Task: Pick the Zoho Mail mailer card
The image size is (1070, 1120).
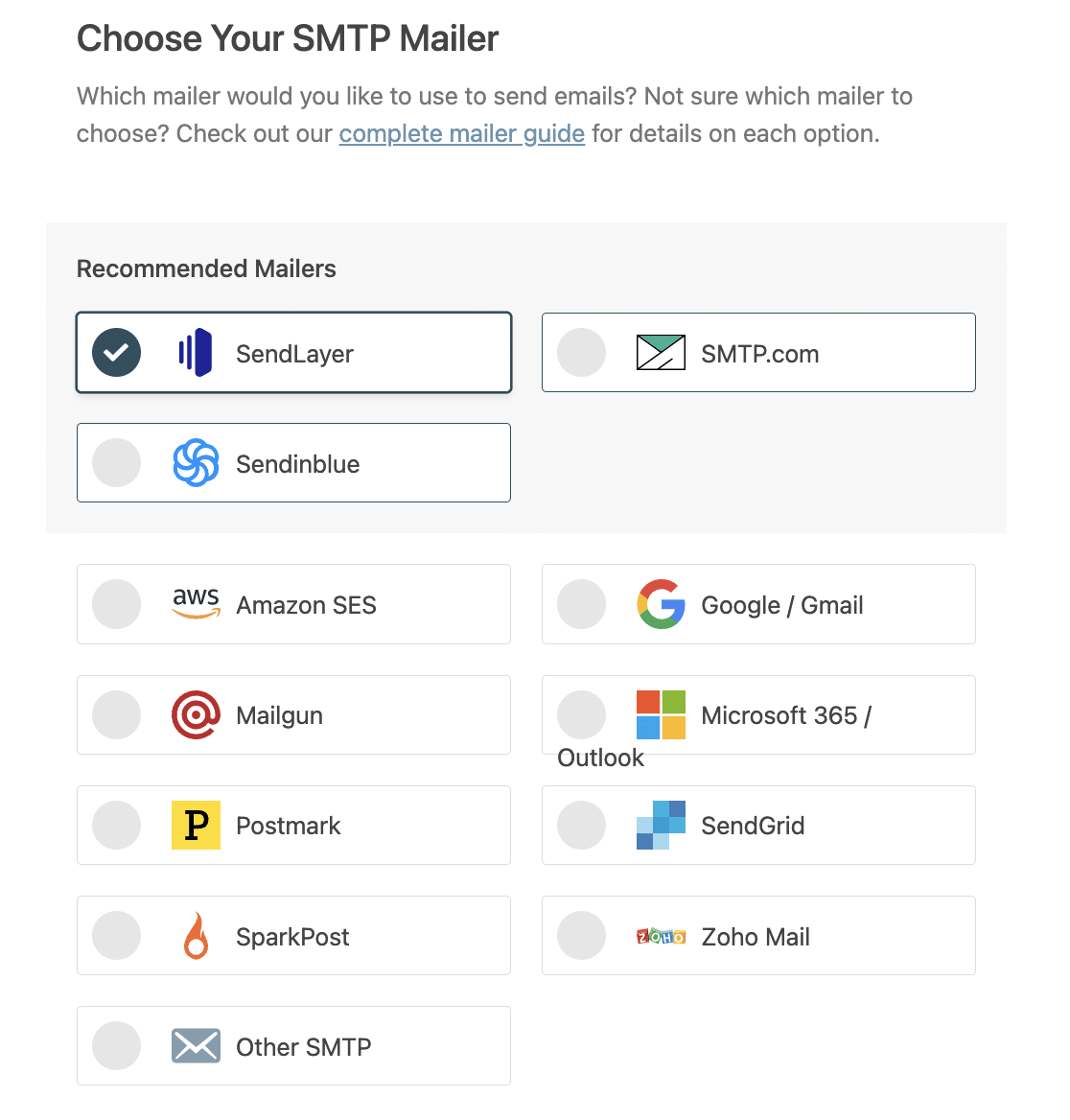Action: click(758, 936)
